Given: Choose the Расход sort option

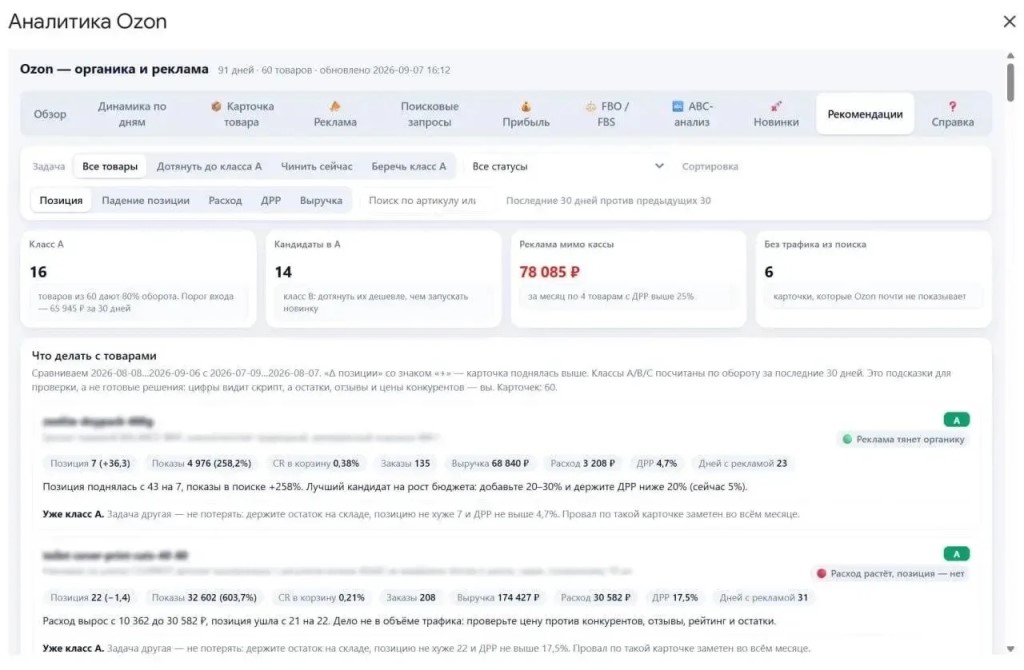Looking at the screenshot, I should tap(225, 200).
